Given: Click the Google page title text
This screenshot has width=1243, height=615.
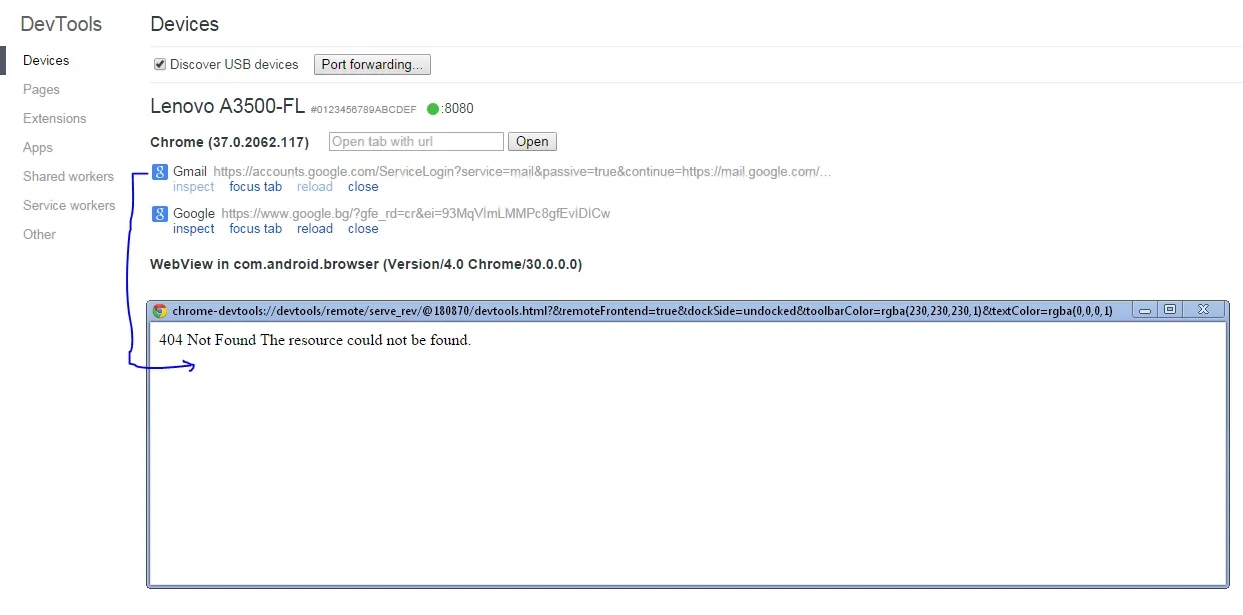Looking at the screenshot, I should click(194, 214).
